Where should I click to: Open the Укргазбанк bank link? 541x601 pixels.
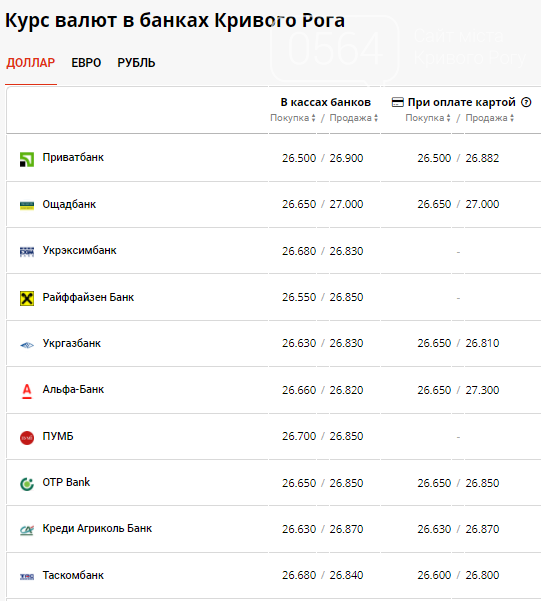(72, 343)
